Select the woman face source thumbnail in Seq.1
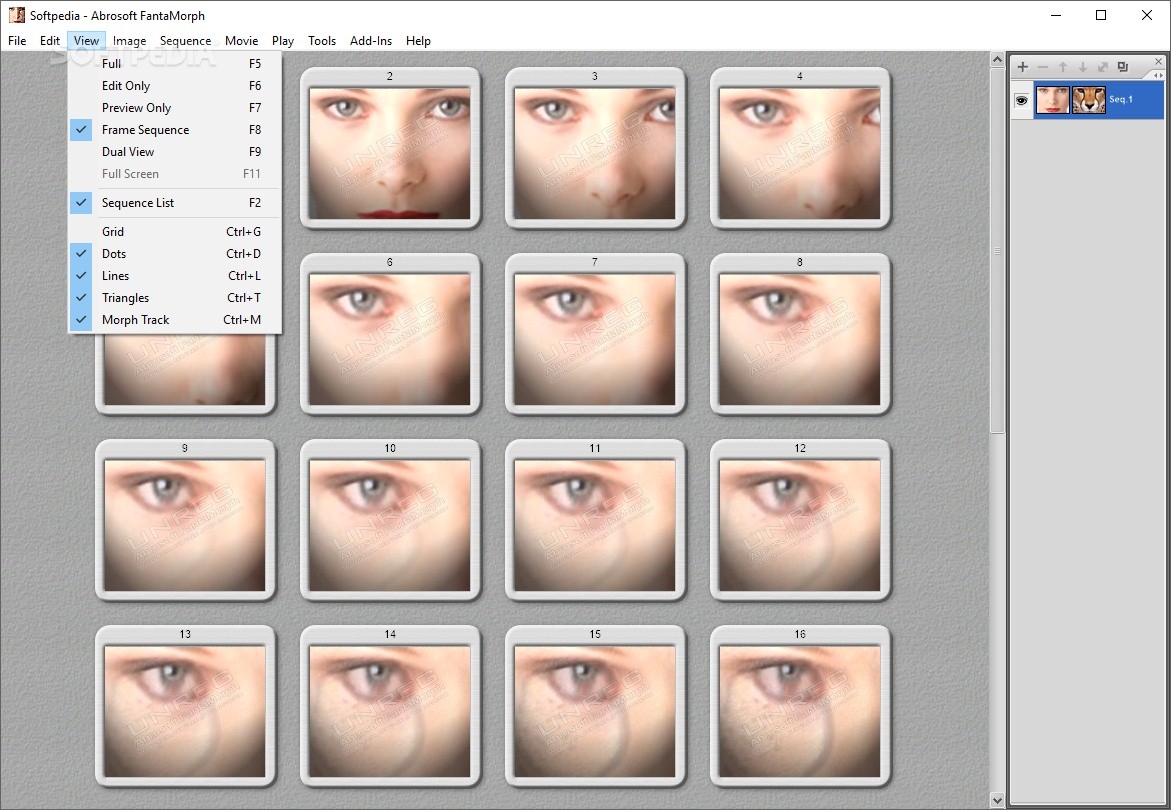Image resolution: width=1171 pixels, height=810 pixels. click(x=1052, y=100)
